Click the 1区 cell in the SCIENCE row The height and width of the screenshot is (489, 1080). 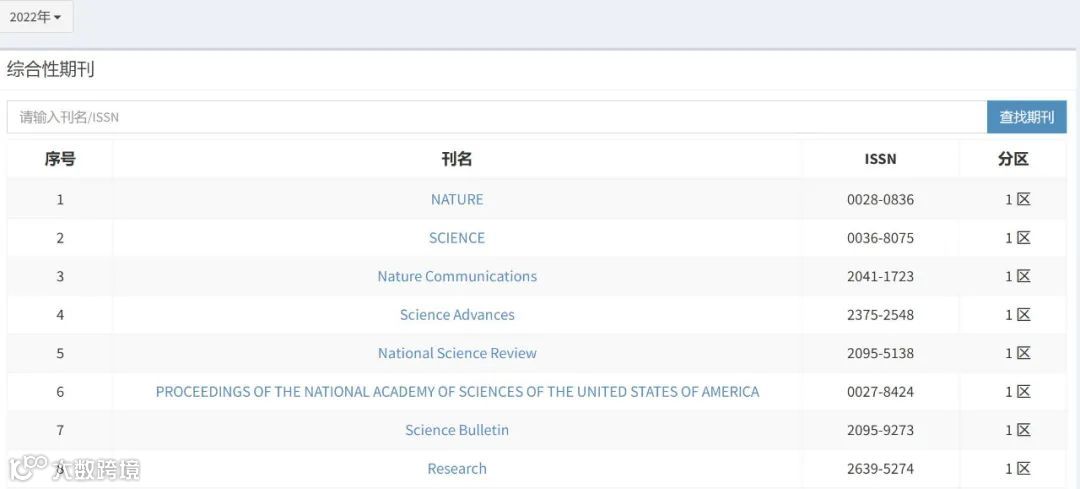click(x=1017, y=238)
